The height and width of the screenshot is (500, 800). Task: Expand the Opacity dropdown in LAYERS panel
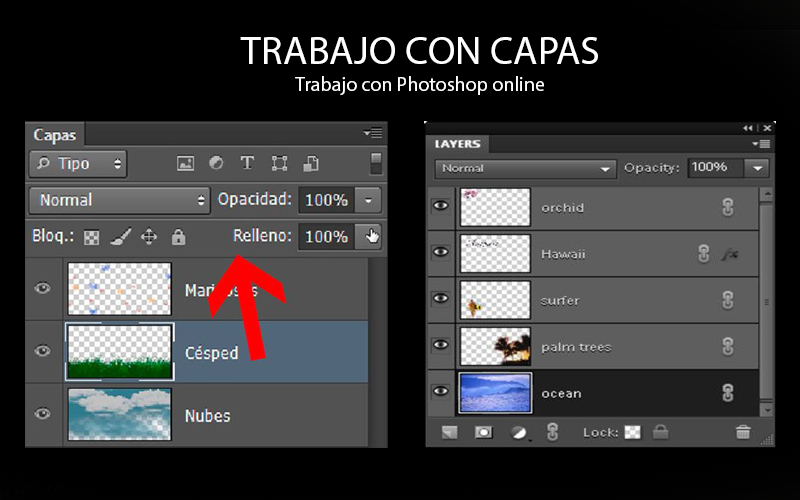tap(759, 168)
